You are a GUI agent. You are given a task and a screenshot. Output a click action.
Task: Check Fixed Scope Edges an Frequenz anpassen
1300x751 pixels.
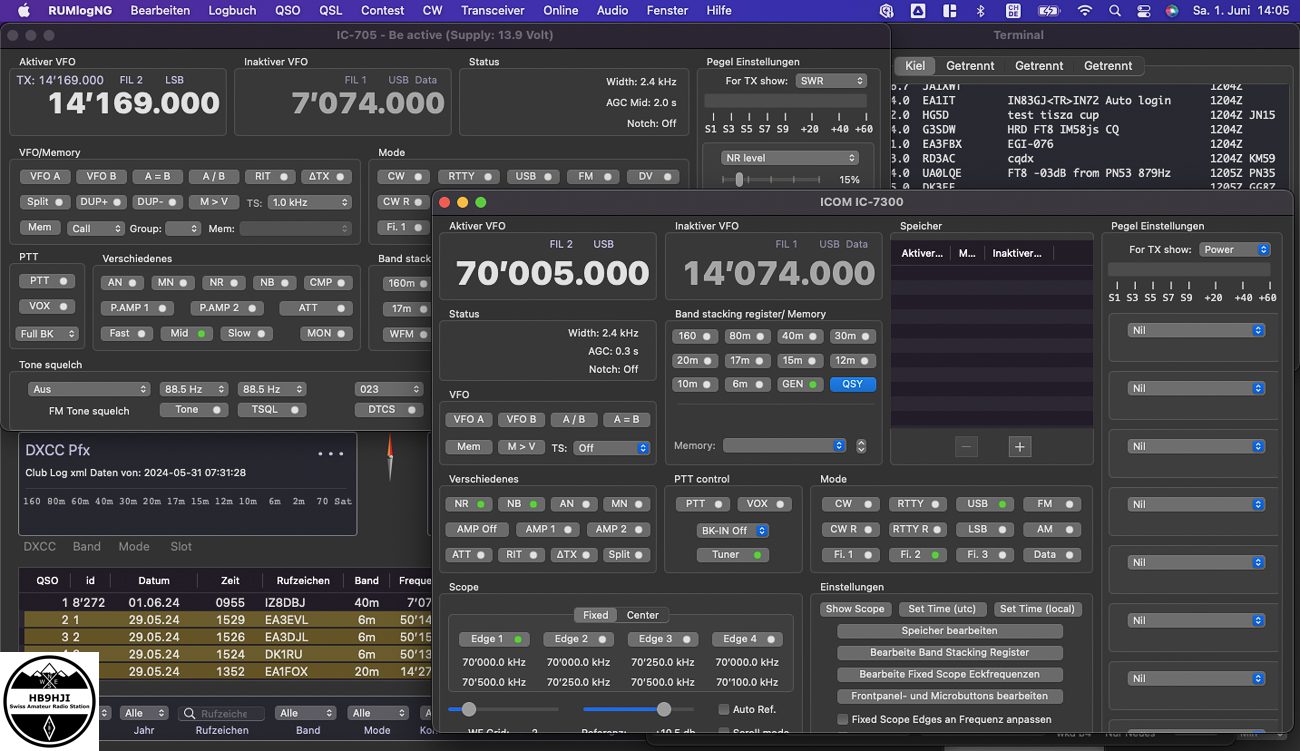(843, 719)
